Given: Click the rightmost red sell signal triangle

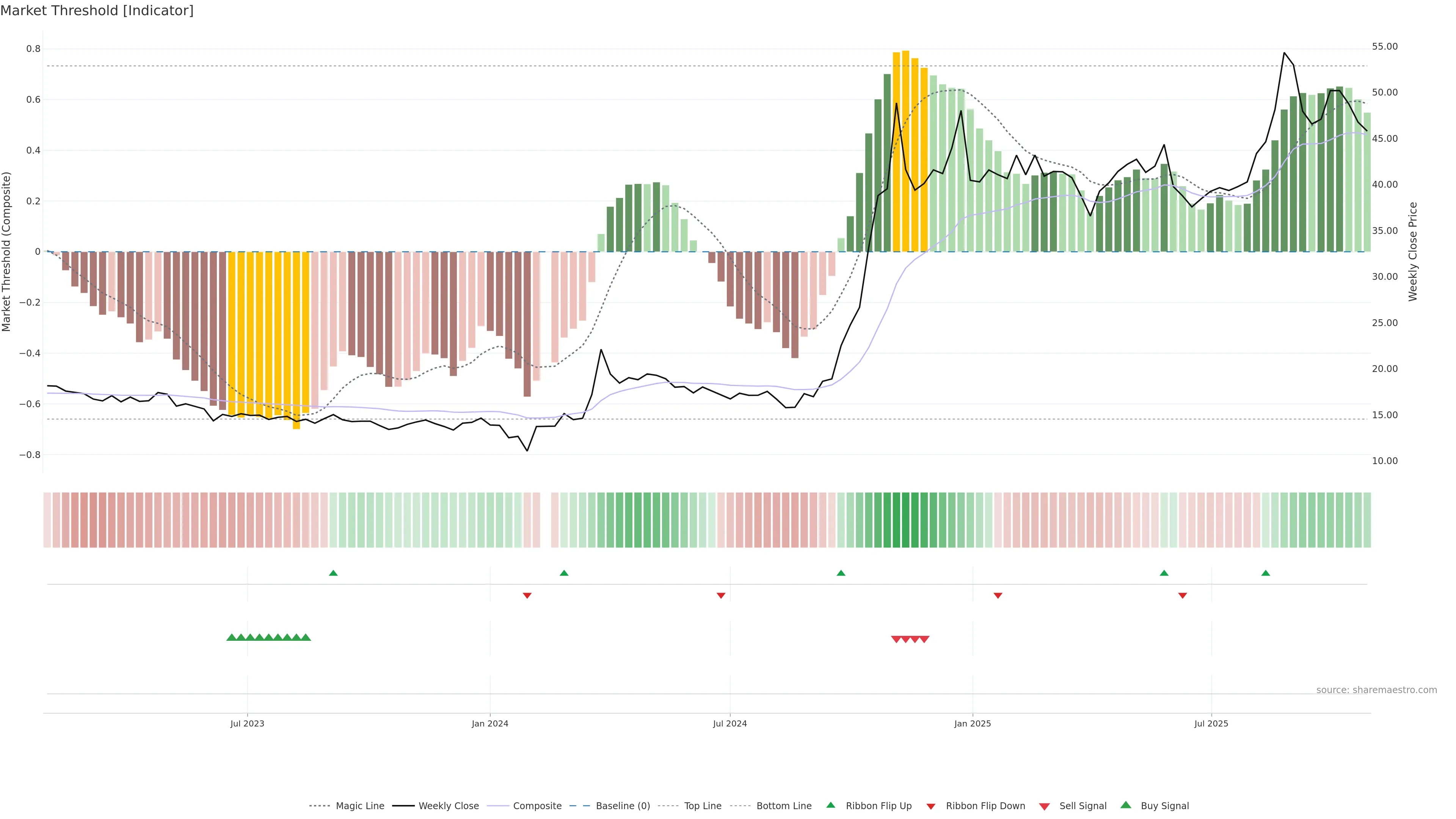Looking at the screenshot, I should point(924,639).
